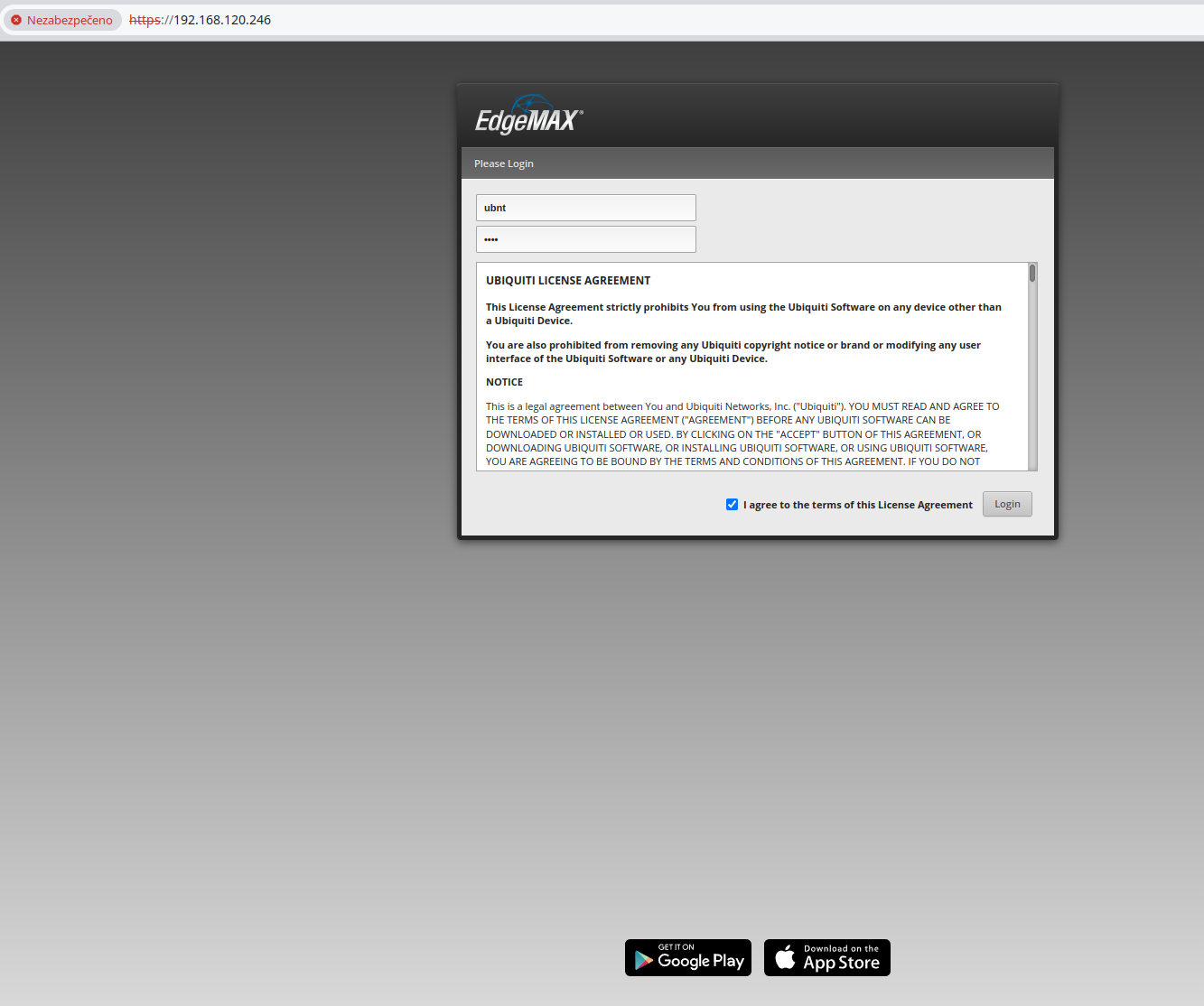This screenshot has width=1204, height=1006.
Task: Click the lower license scrollbar track
Action: (1032, 406)
